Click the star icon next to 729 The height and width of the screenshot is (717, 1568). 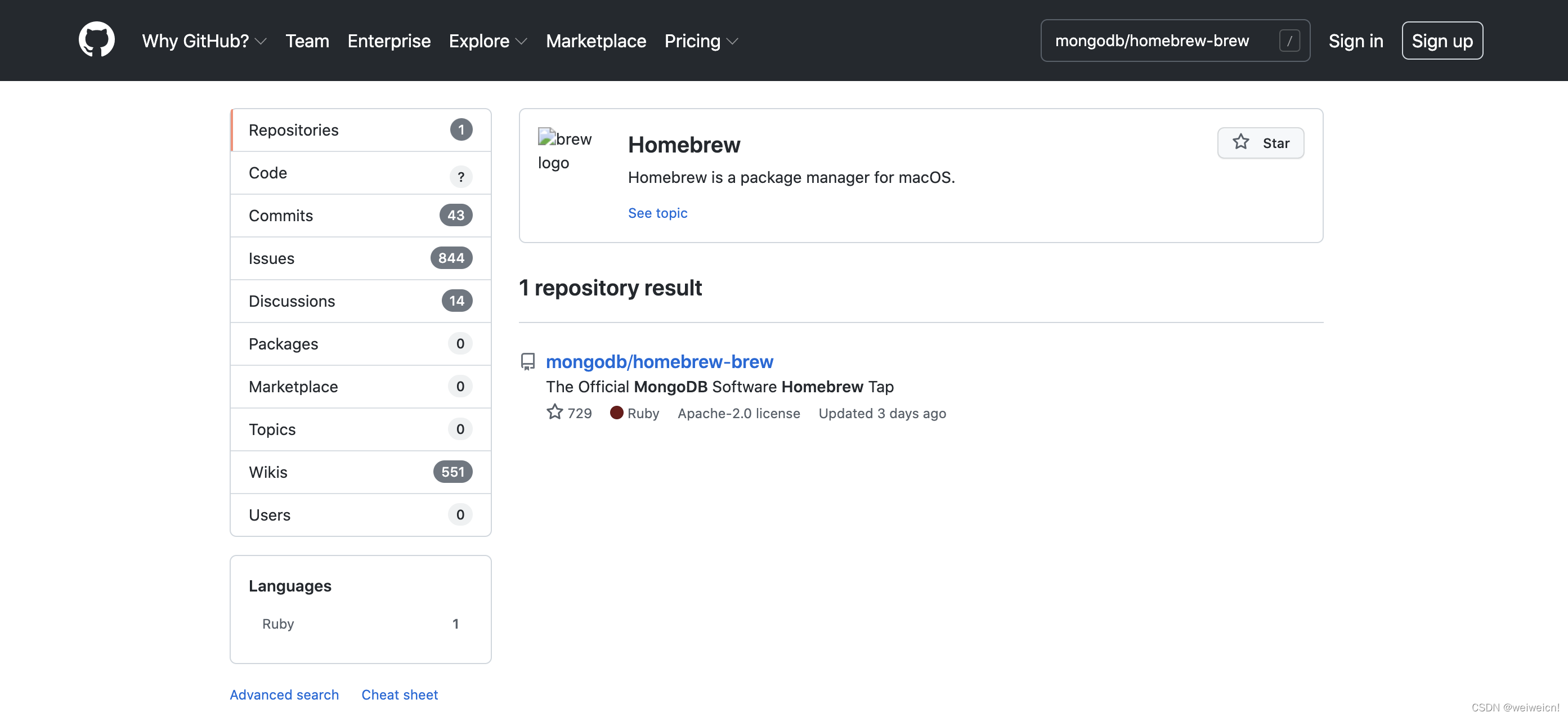click(554, 412)
